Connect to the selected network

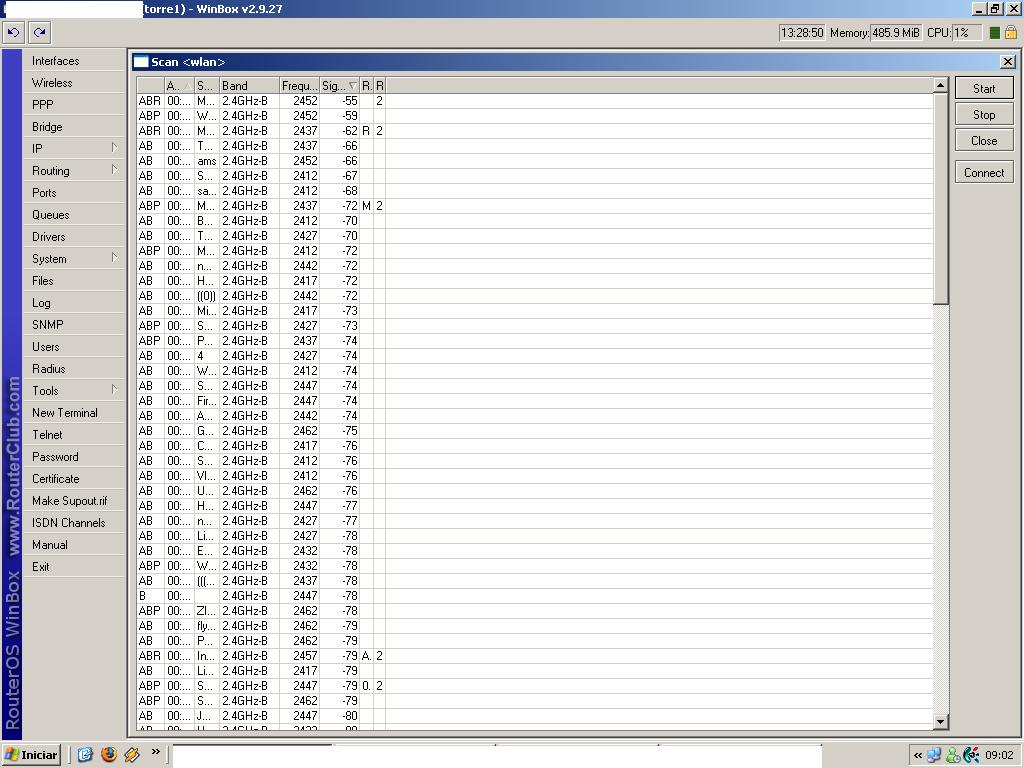984,172
